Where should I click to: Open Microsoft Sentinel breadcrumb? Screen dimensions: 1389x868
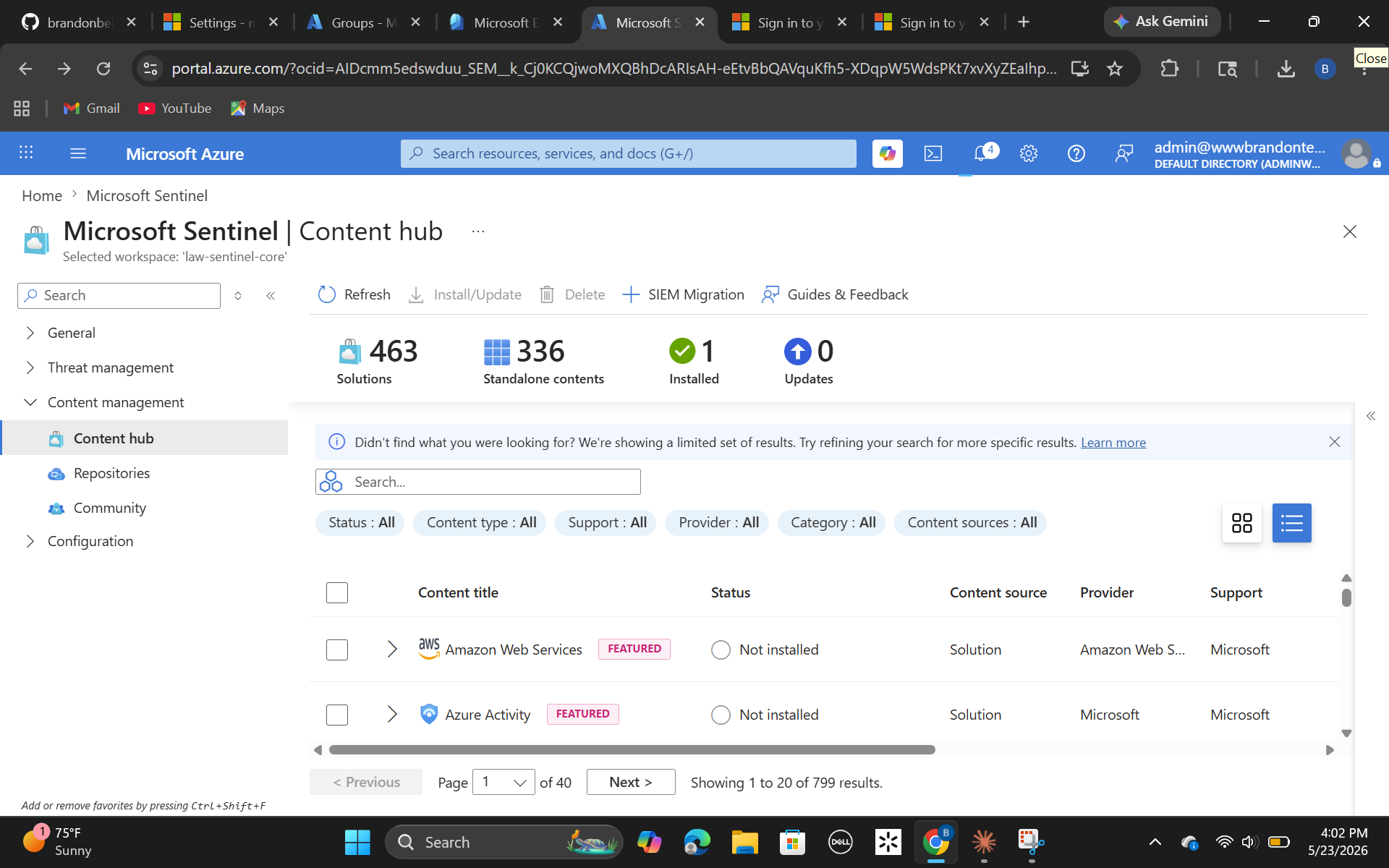pos(147,195)
